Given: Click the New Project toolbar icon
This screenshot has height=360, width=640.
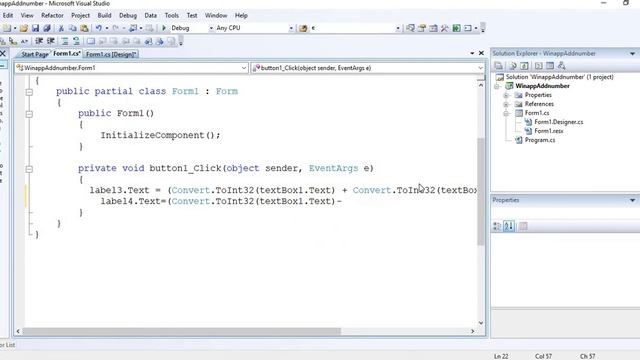Looking at the screenshot, I should pos(7,28).
